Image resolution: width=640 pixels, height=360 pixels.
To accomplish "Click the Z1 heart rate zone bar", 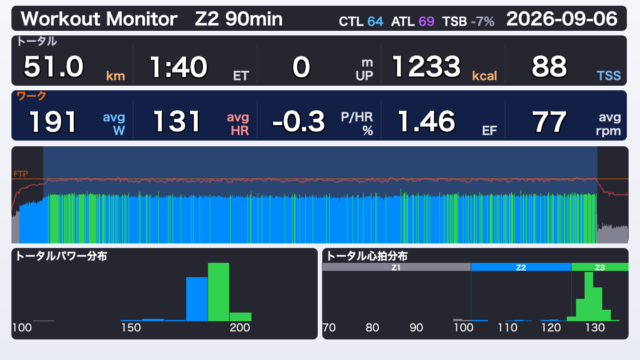I will (396, 267).
